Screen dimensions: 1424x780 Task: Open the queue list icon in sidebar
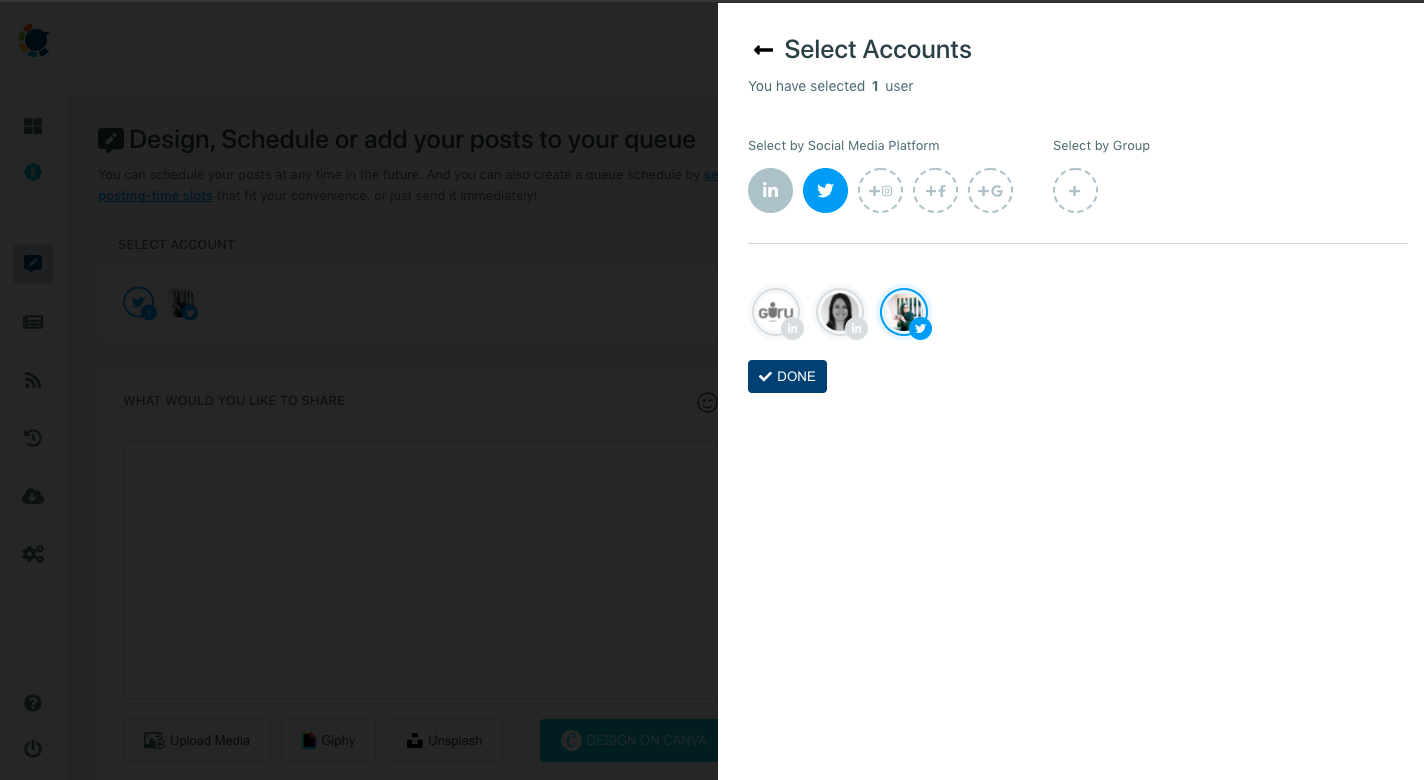point(33,321)
